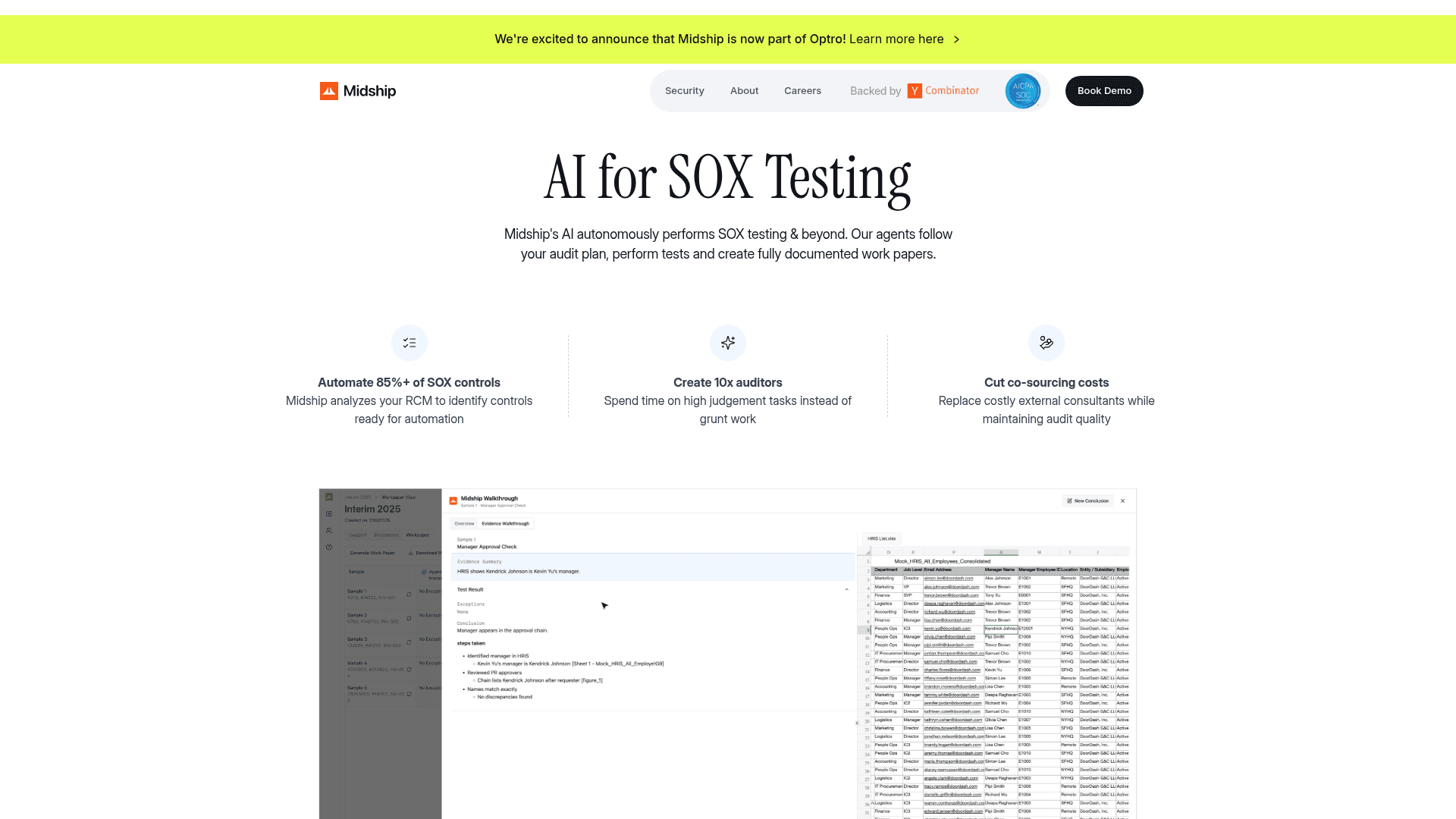Screen dimensions: 1456x819
Task: Click the refresh icon on the Sample 4 row
Action: click(x=409, y=670)
